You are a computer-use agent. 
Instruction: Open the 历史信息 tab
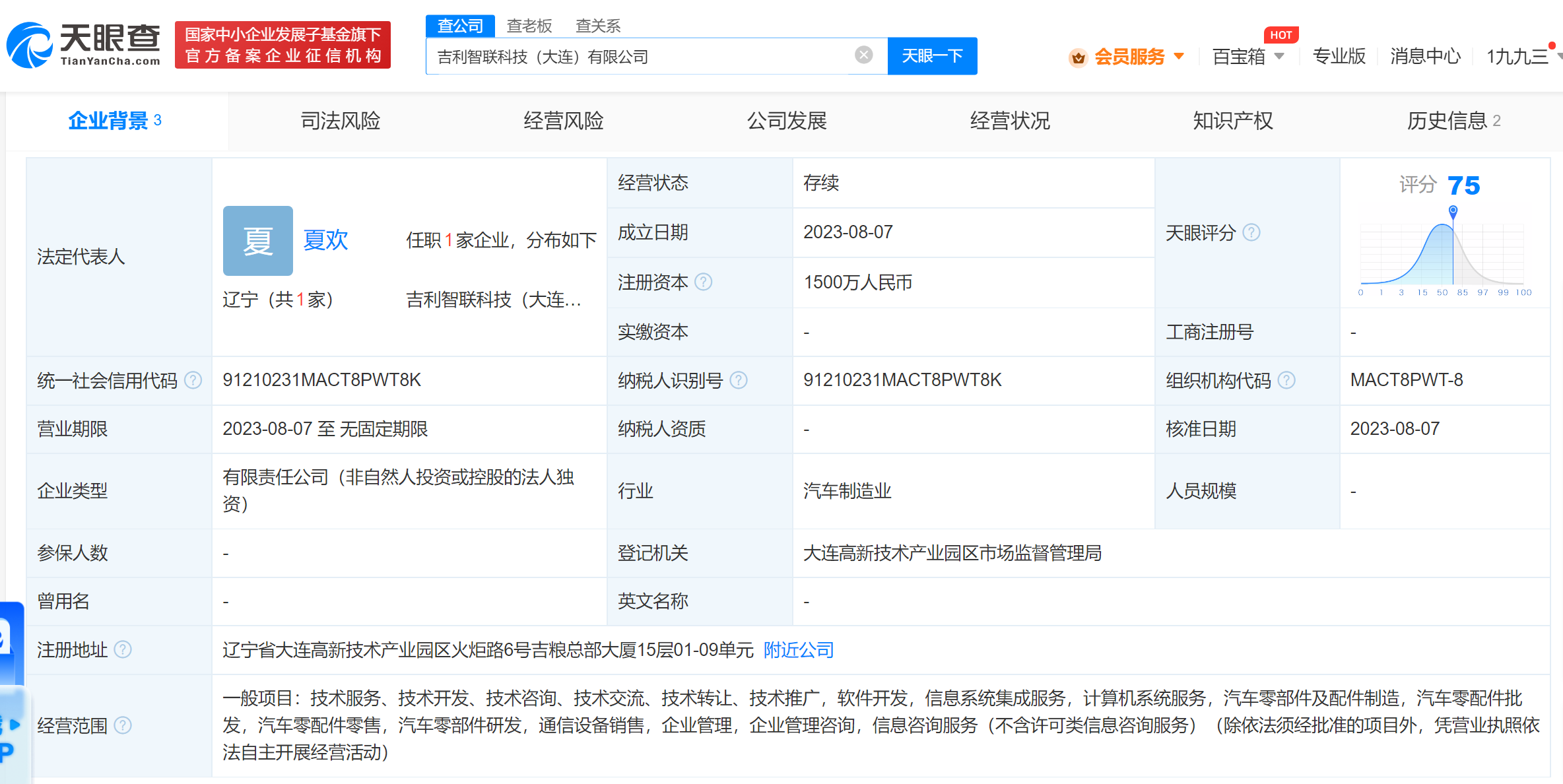click(x=1447, y=121)
